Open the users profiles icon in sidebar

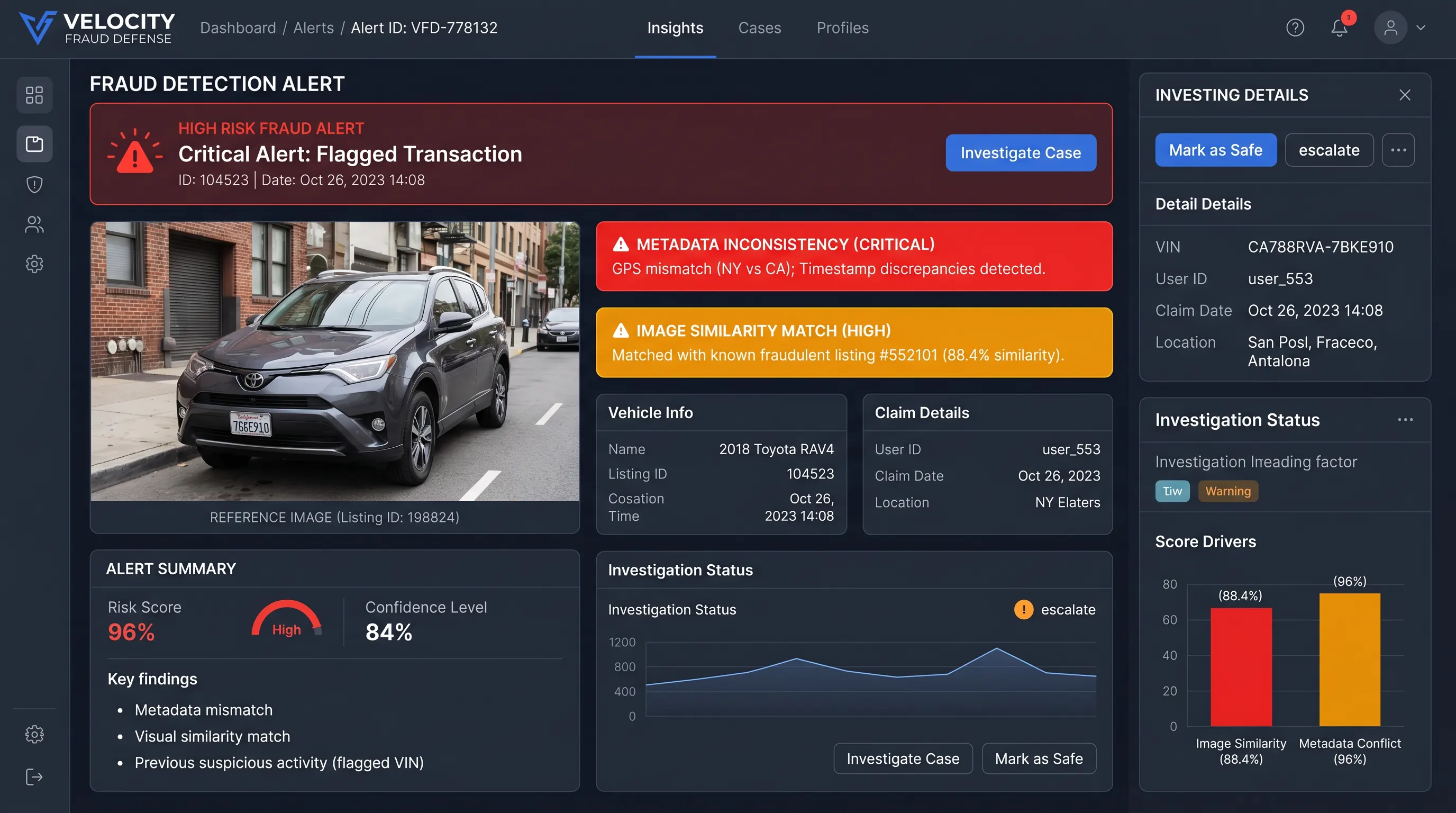coord(34,224)
